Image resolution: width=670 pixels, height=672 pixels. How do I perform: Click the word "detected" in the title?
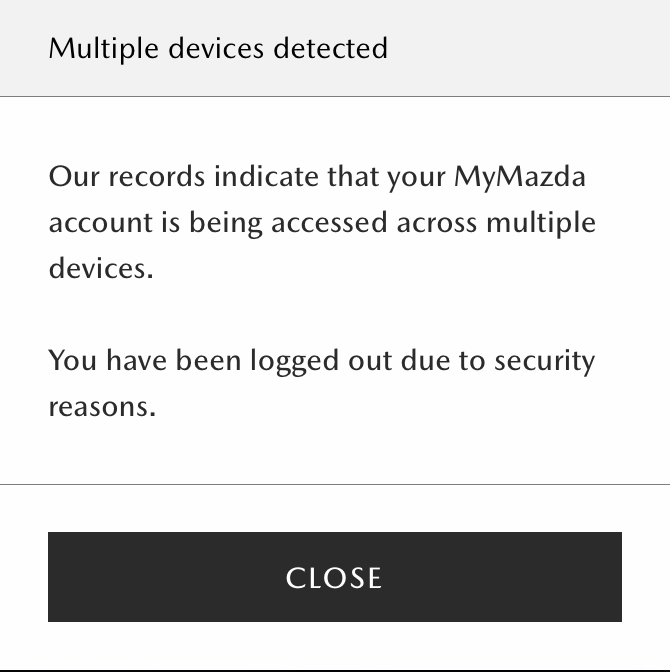pyautogui.click(x=334, y=48)
